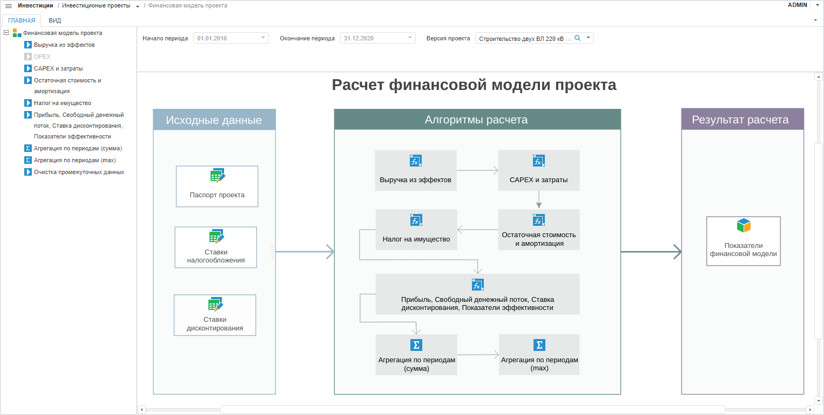
Task: Click sigma icon of Агрегация по периодам (max) in tree
Action: click(x=28, y=160)
